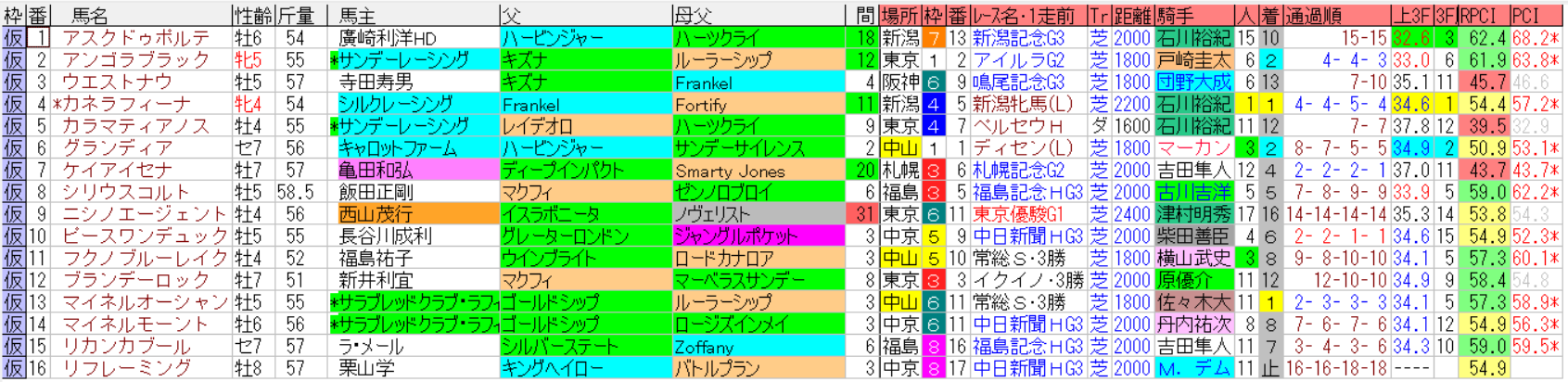Click the 仮 link beside シリウスコルト
This screenshot has height=382, width=1568.
pyautogui.click(x=13, y=192)
